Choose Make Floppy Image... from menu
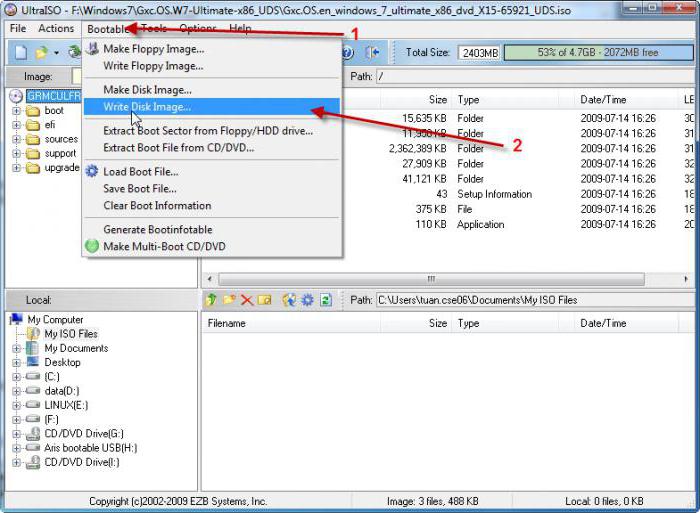Image resolution: width=700 pixels, height=513 pixels. pyautogui.click(x=212, y=49)
